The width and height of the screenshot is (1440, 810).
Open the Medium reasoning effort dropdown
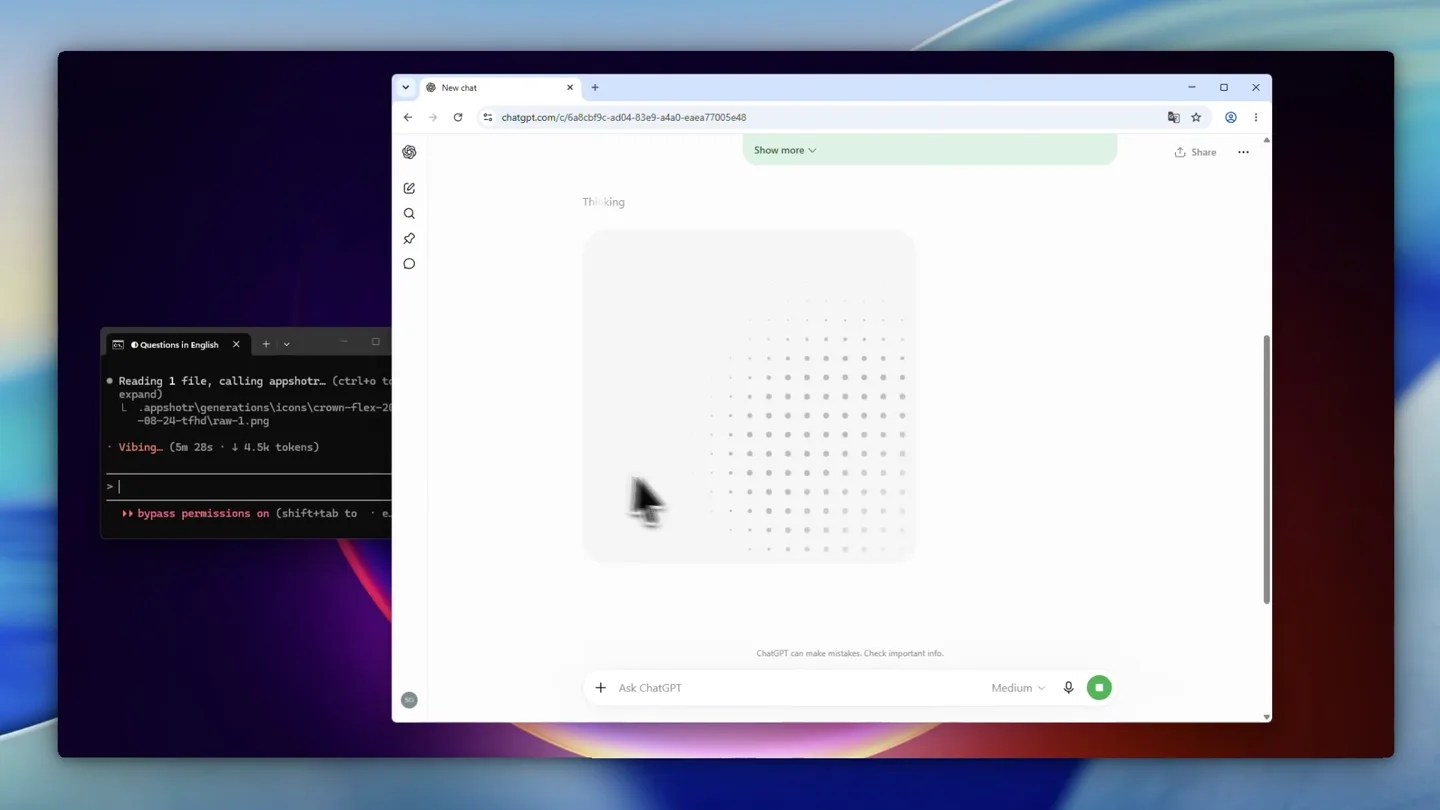[1018, 688]
